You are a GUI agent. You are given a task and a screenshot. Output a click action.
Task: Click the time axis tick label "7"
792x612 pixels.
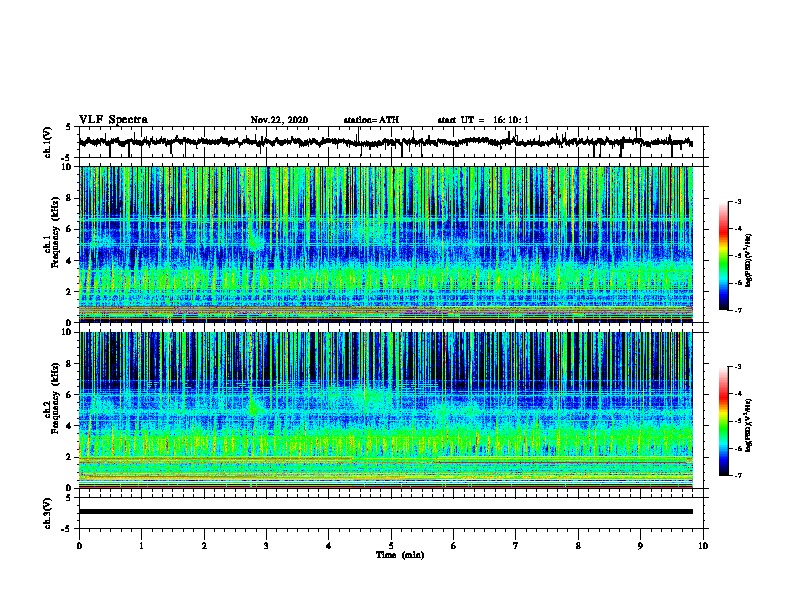516,546
